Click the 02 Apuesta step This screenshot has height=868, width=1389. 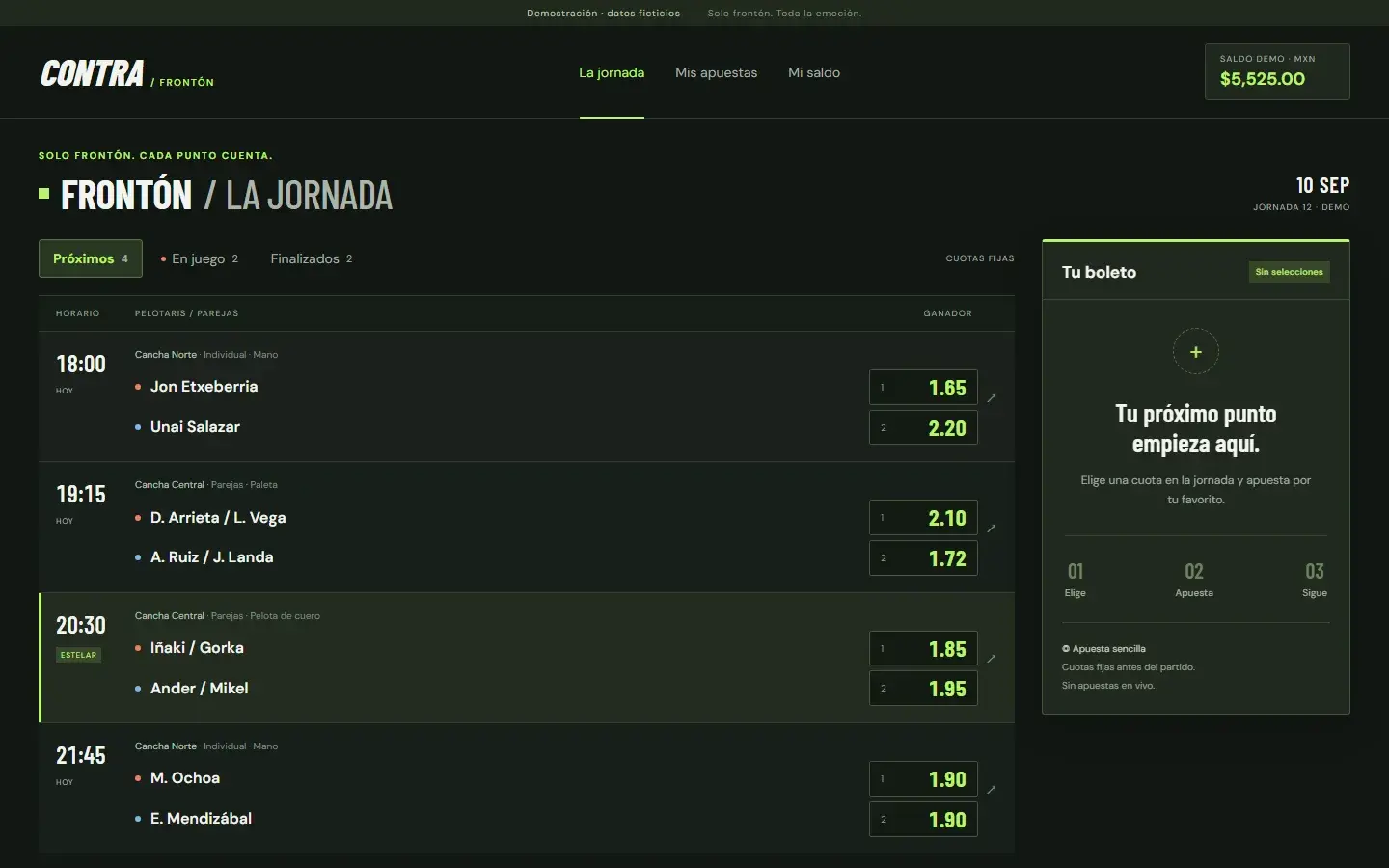(1194, 580)
